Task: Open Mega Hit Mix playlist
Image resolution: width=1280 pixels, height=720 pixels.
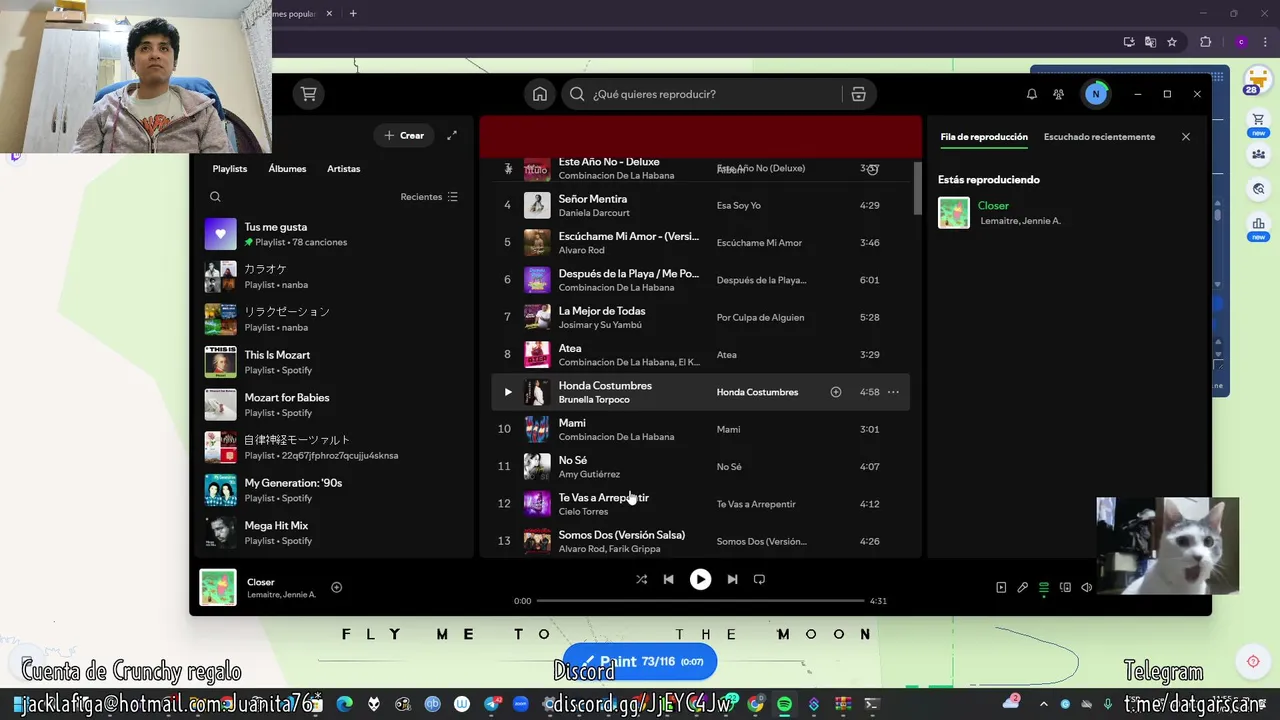Action: pyautogui.click(x=334, y=533)
